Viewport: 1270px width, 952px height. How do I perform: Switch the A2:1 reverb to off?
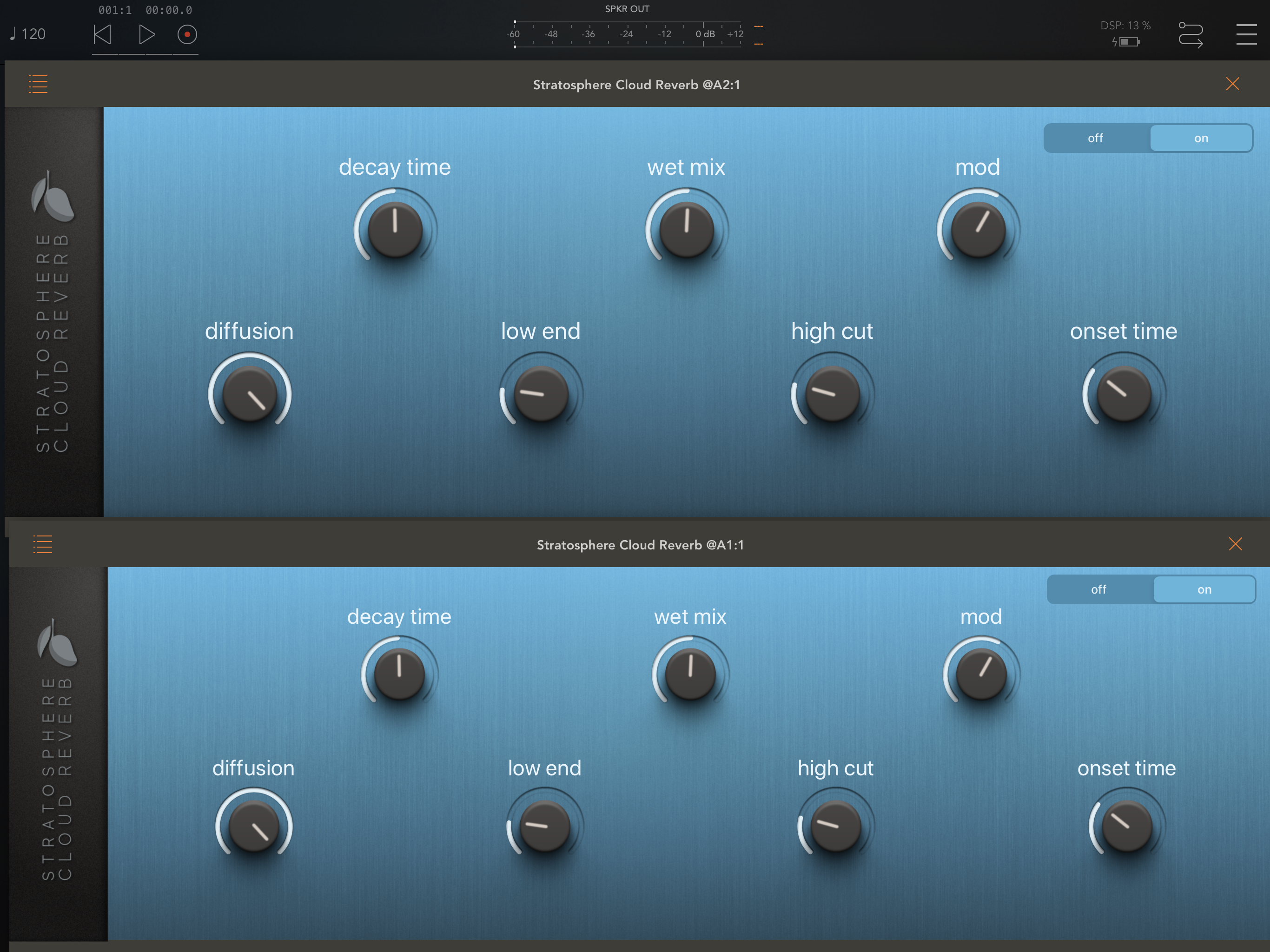(1096, 139)
